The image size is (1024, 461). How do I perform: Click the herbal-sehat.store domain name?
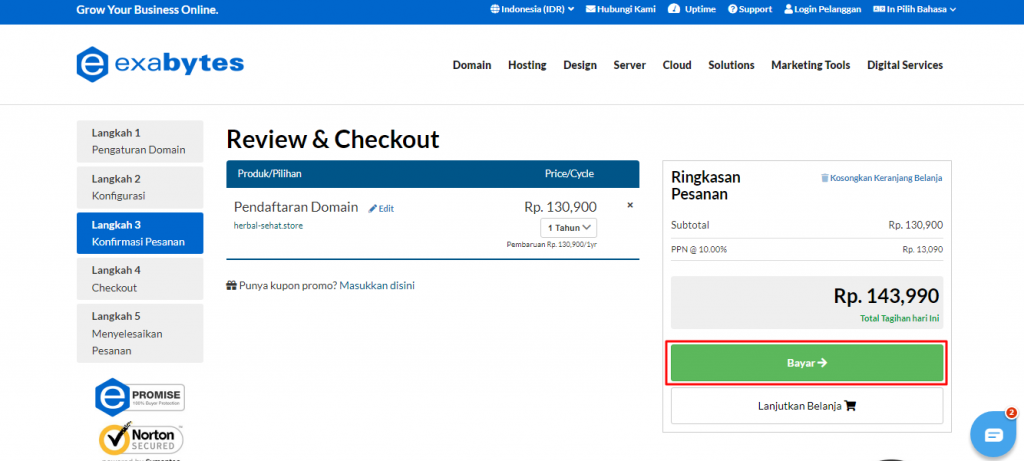[268, 225]
